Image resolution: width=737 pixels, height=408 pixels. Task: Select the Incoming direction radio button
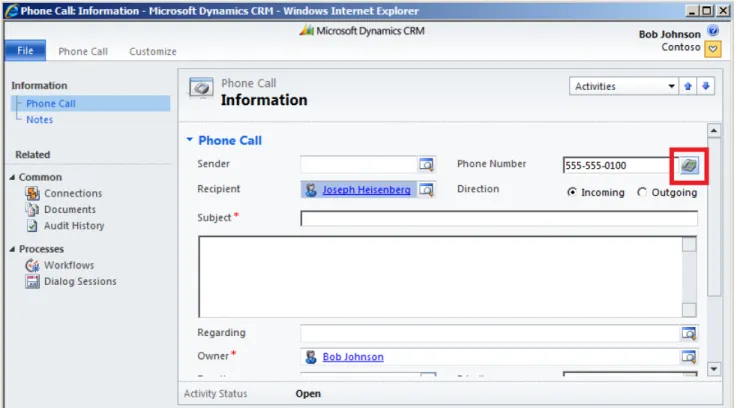pyautogui.click(x=572, y=192)
